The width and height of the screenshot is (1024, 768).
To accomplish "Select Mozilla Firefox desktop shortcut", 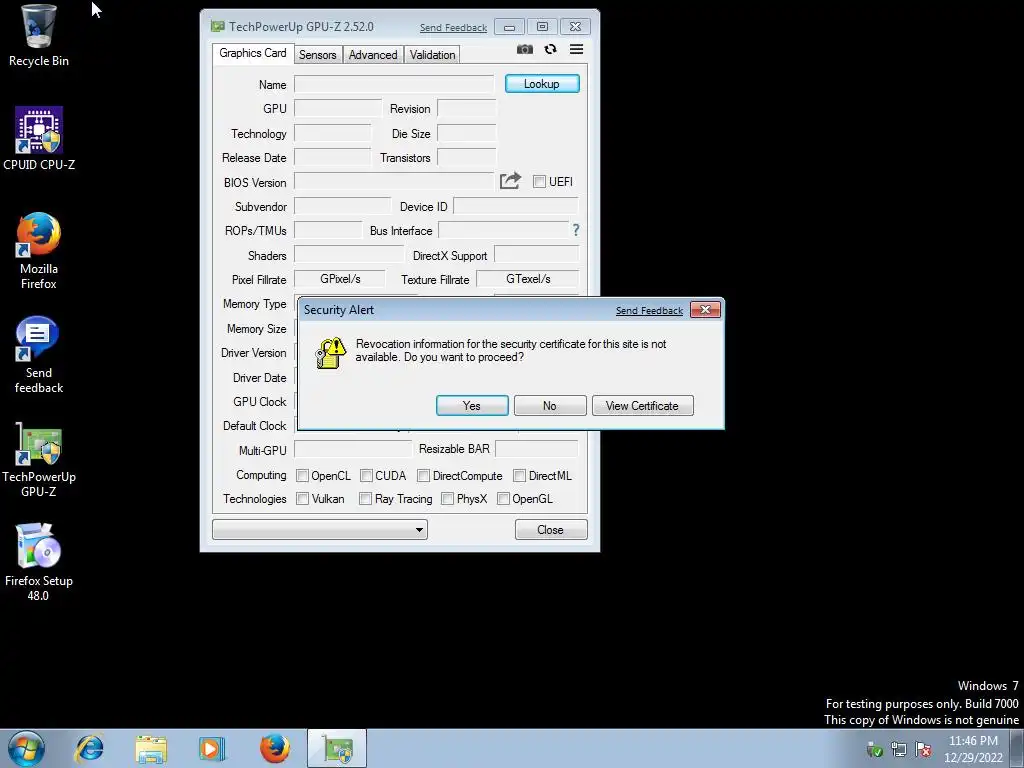I will pos(39,251).
